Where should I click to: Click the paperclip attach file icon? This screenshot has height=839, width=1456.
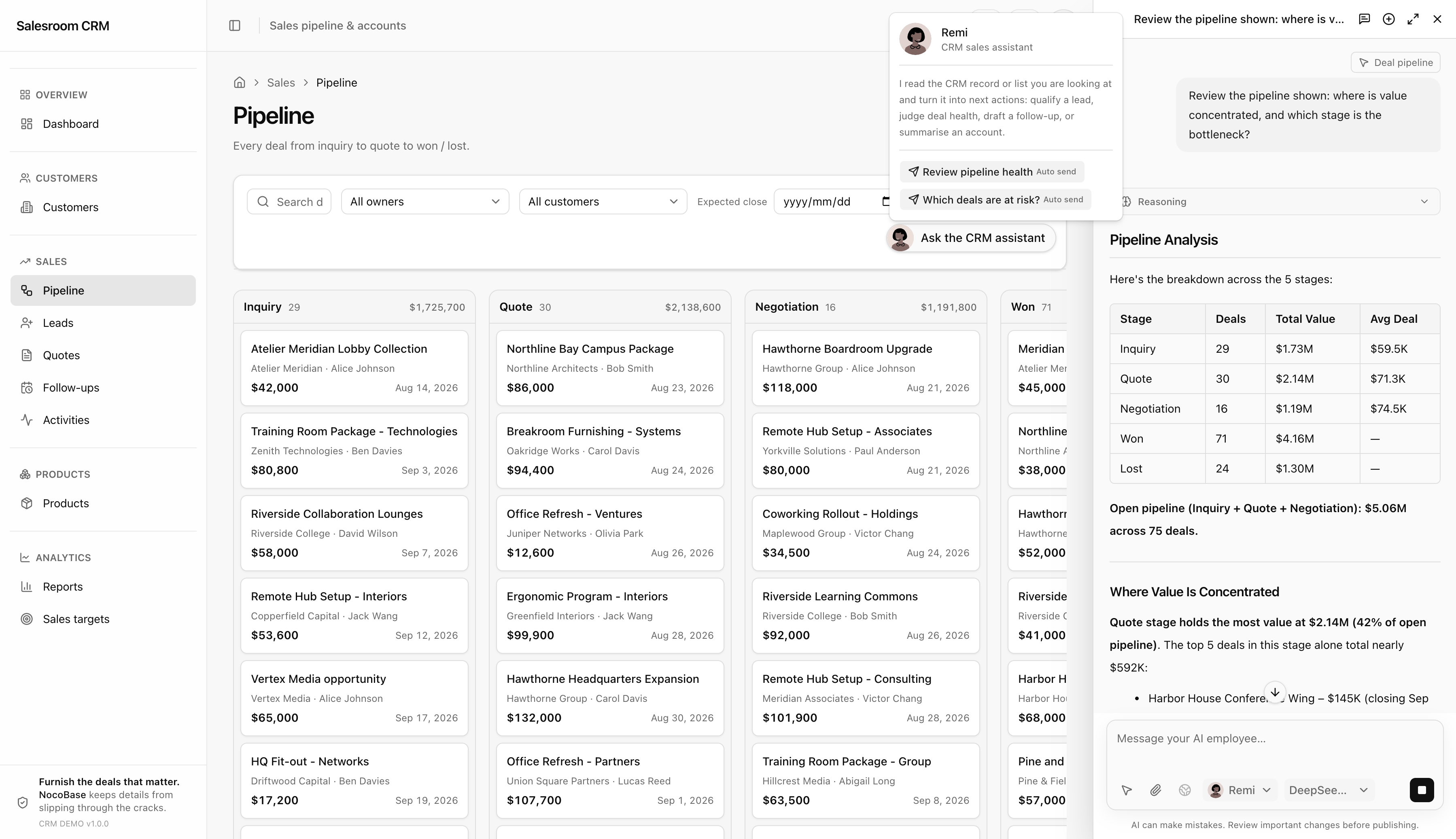click(x=1155, y=790)
